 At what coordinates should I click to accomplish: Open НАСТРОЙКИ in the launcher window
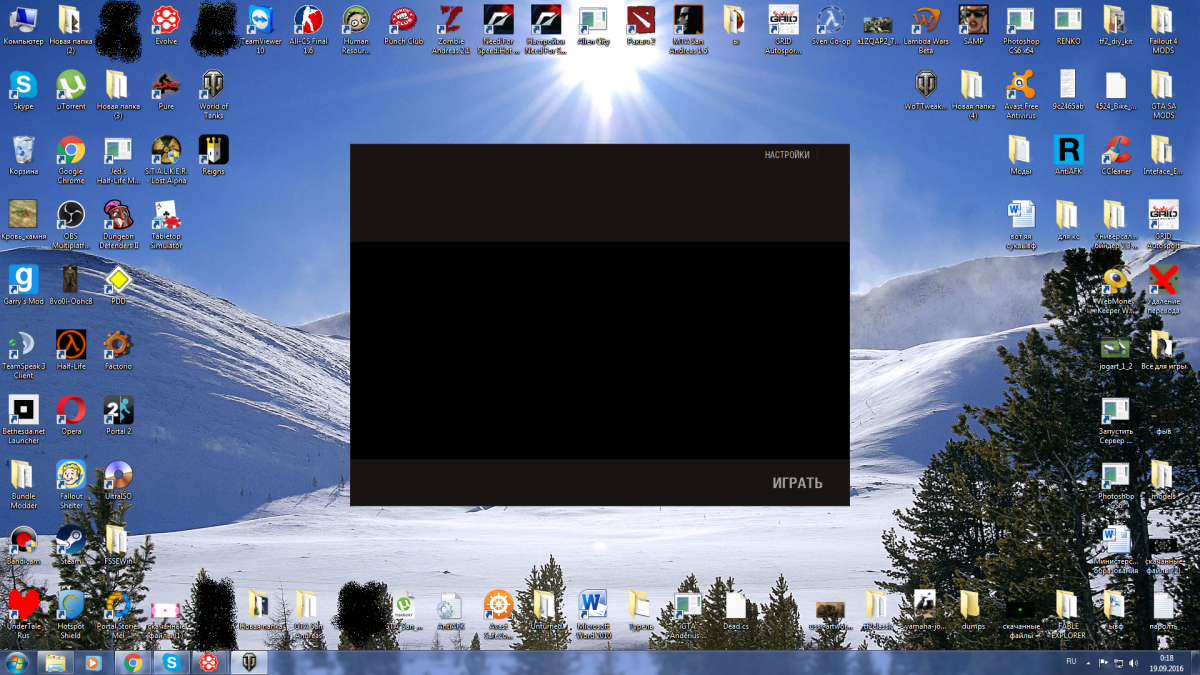(786, 155)
